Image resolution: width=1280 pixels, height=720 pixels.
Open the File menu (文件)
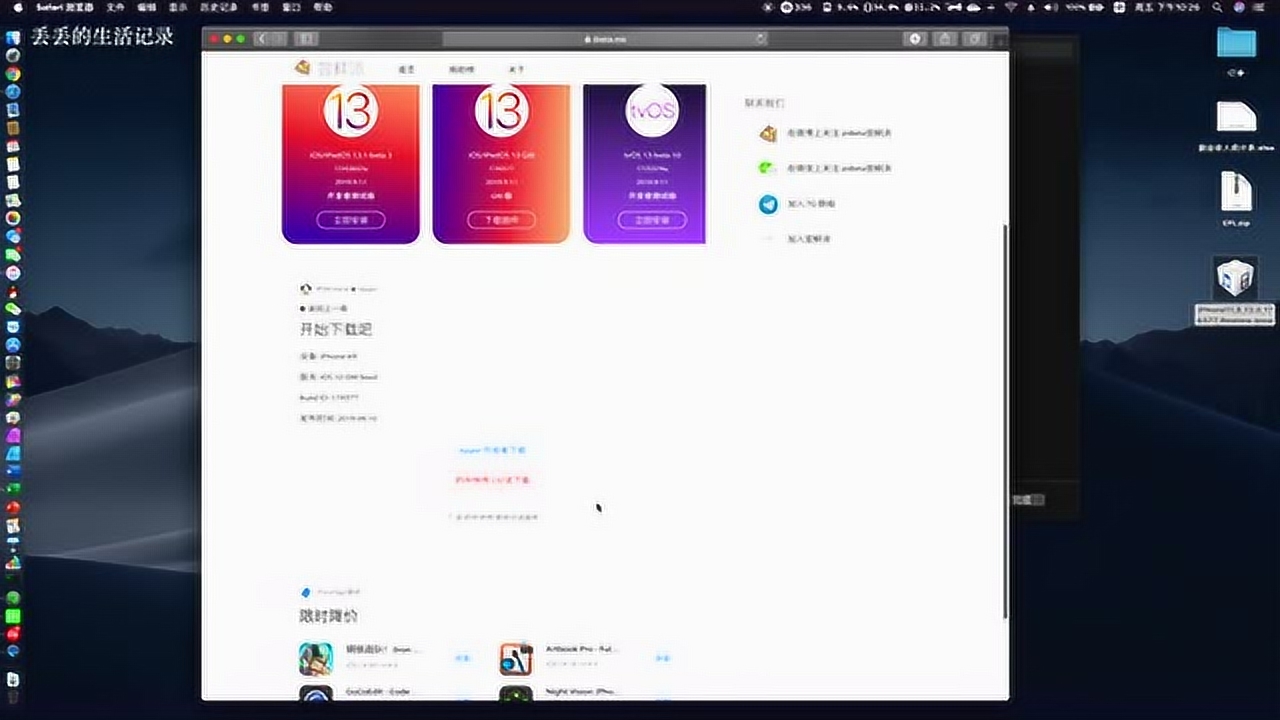coord(116,7)
